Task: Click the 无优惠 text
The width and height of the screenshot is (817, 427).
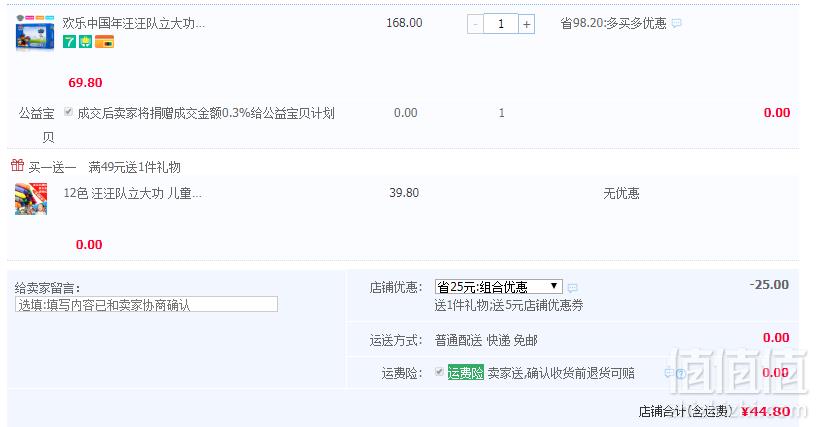Action: click(621, 193)
